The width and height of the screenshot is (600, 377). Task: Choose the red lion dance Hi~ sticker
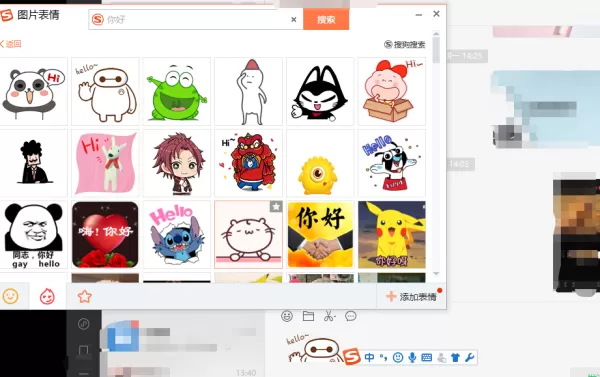248,163
